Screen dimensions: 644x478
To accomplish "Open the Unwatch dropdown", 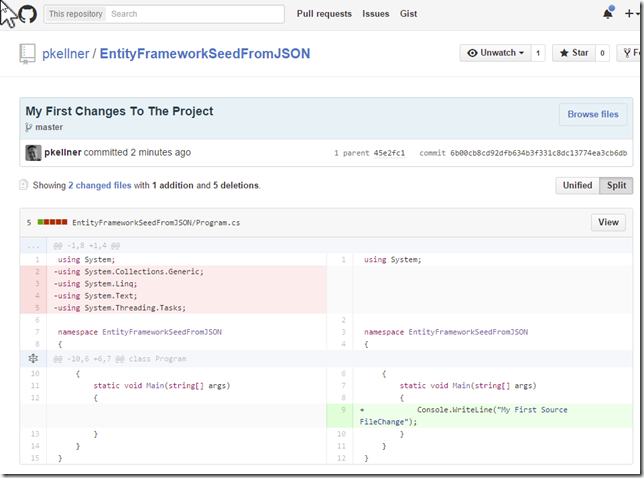I will [495, 53].
